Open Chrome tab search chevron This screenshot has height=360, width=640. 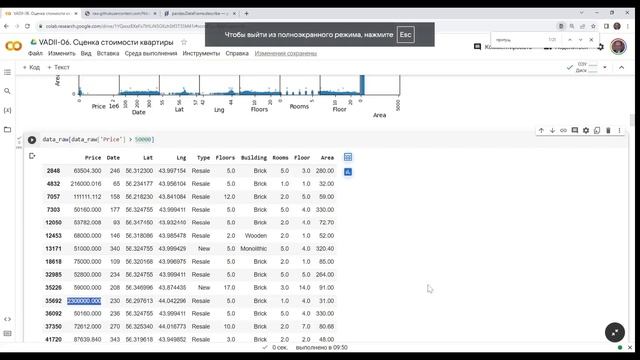(x=582, y=13)
